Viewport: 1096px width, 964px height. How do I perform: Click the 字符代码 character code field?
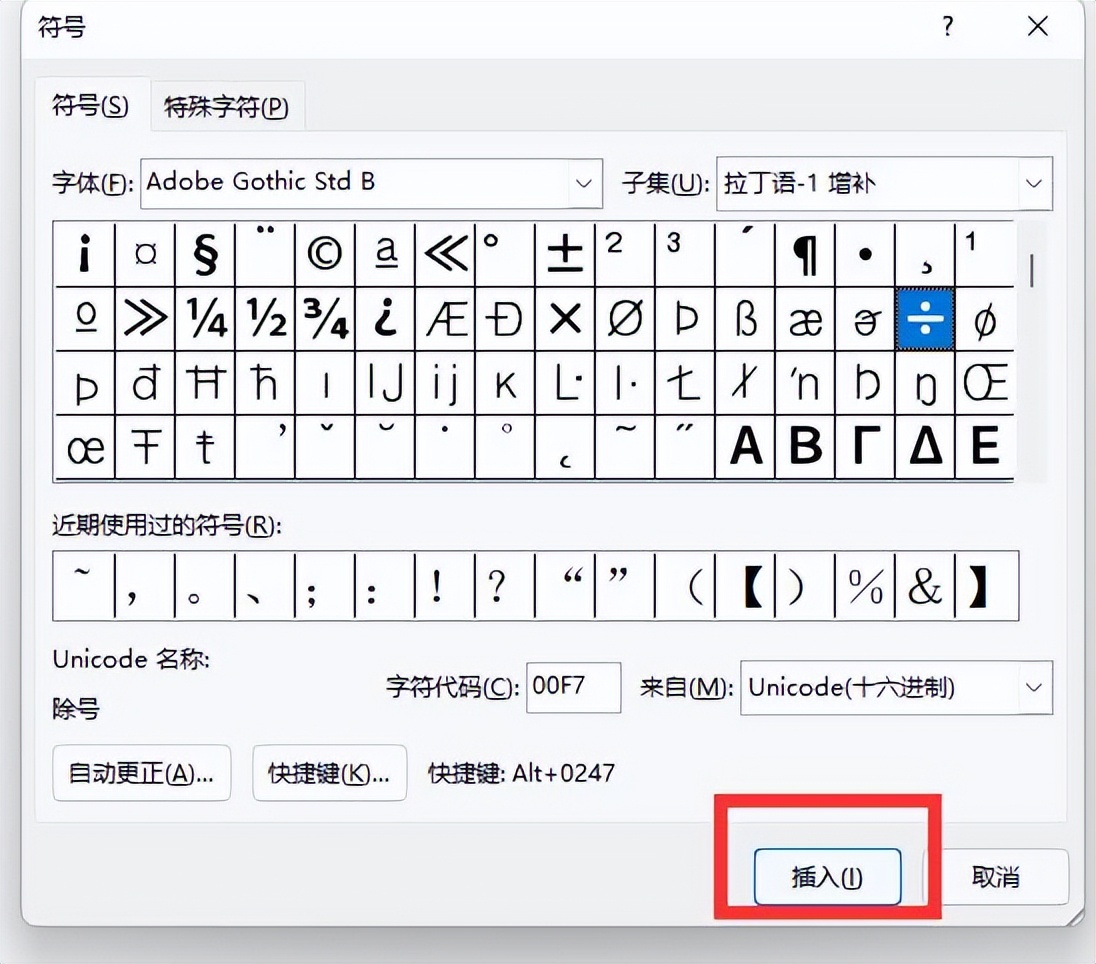573,688
